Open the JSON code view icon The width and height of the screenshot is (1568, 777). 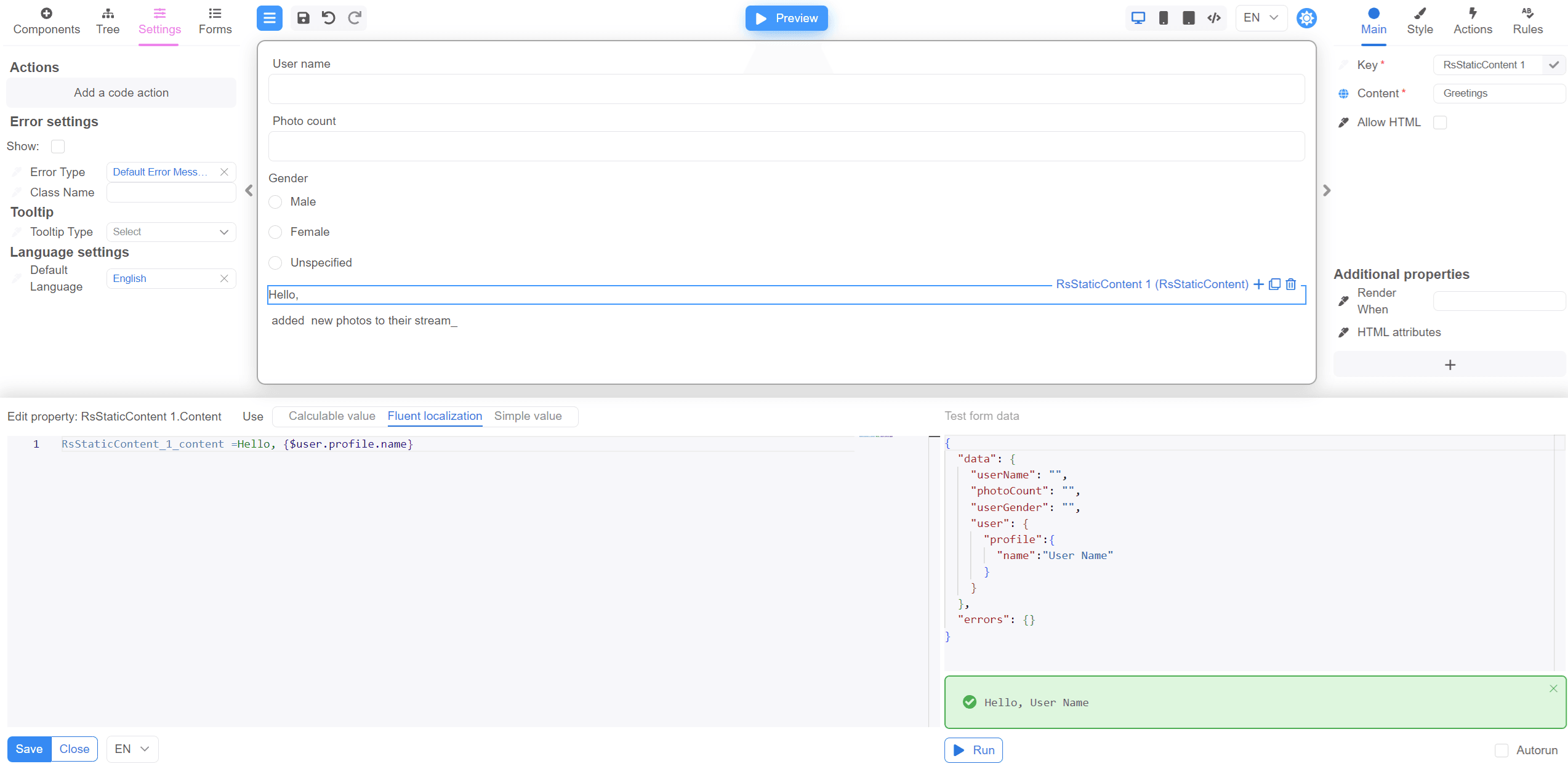1214,18
